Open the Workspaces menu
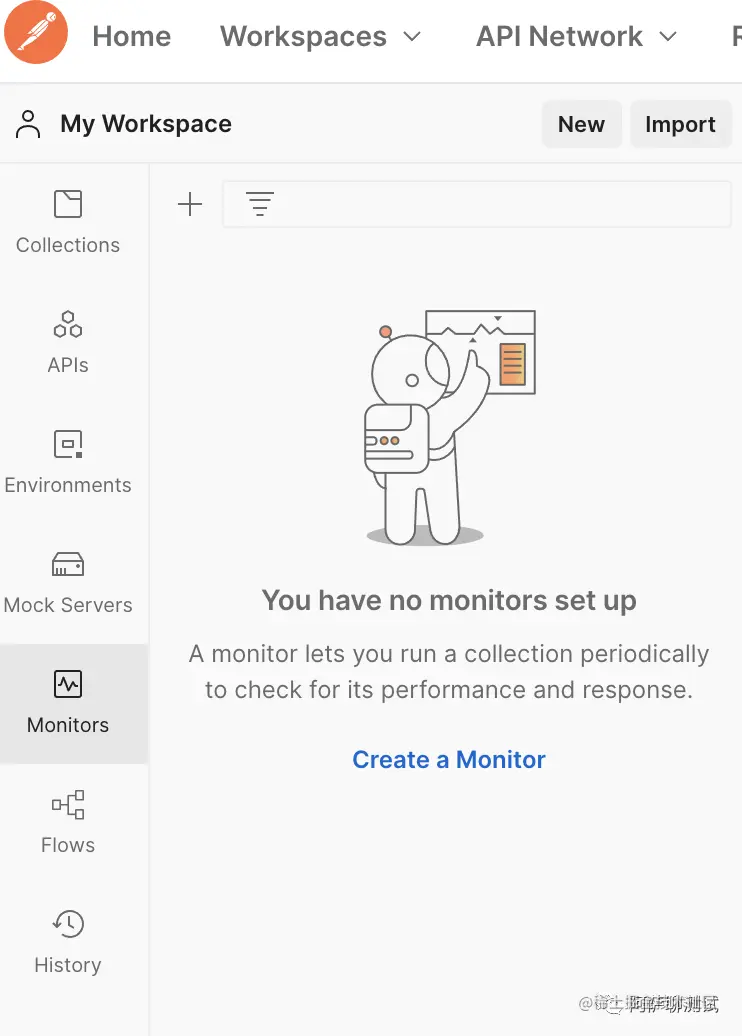 [x=303, y=36]
